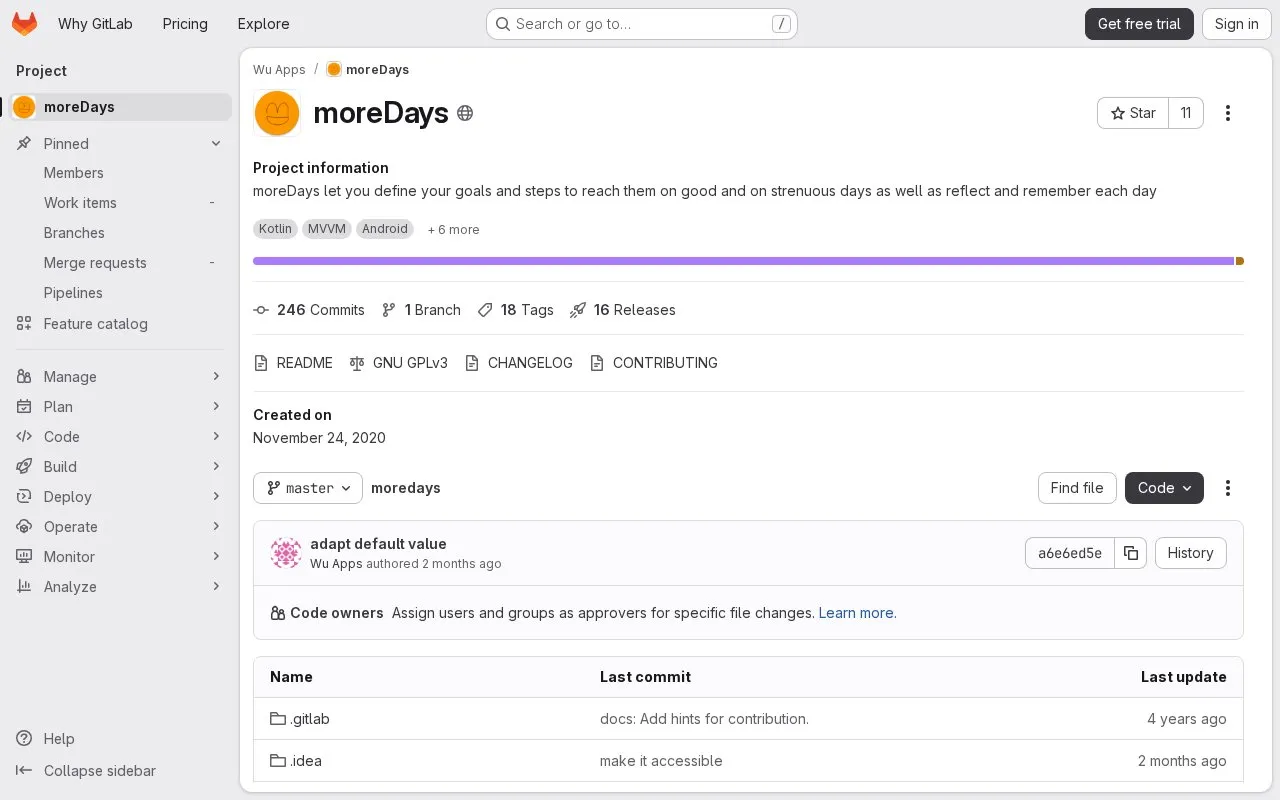The image size is (1280, 800).
Task: Expand the Analyze sidebar section
Action: coord(120,587)
